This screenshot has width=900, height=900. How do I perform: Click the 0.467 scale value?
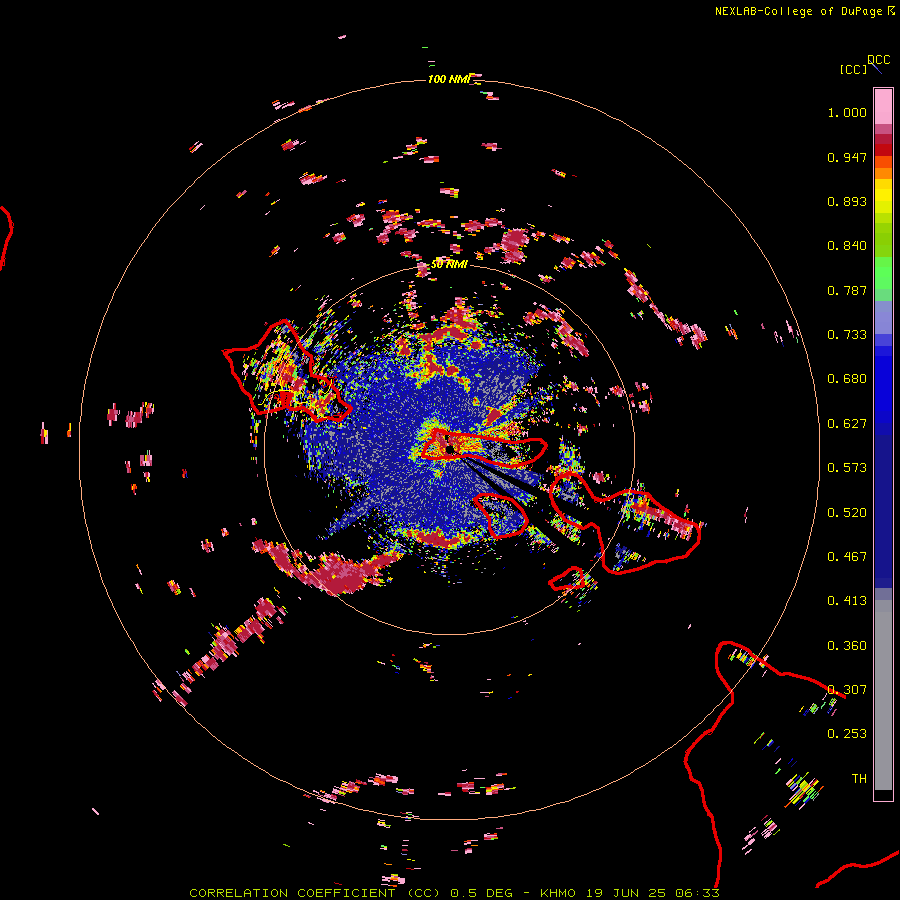tap(847, 557)
